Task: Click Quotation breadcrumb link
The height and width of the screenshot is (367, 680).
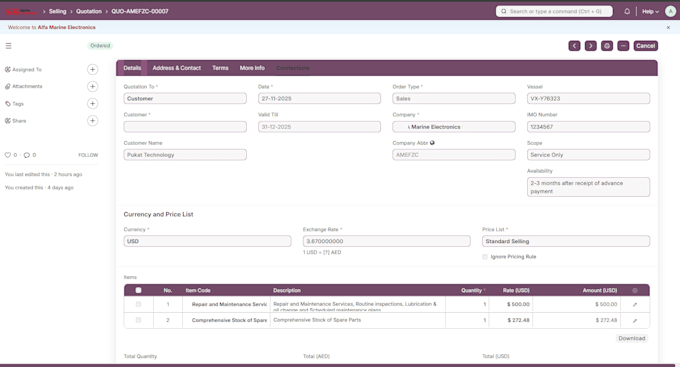Action: point(89,11)
